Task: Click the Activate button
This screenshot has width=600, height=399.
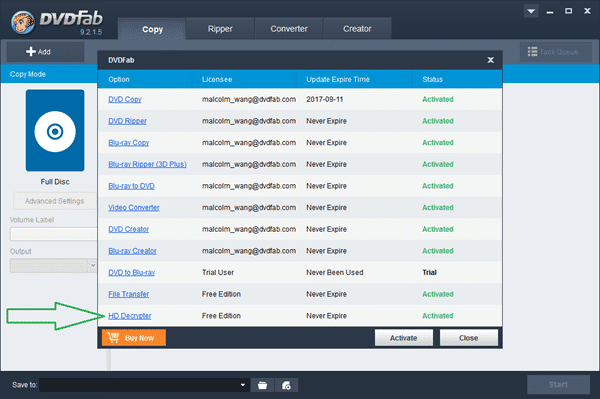Action: [404, 338]
